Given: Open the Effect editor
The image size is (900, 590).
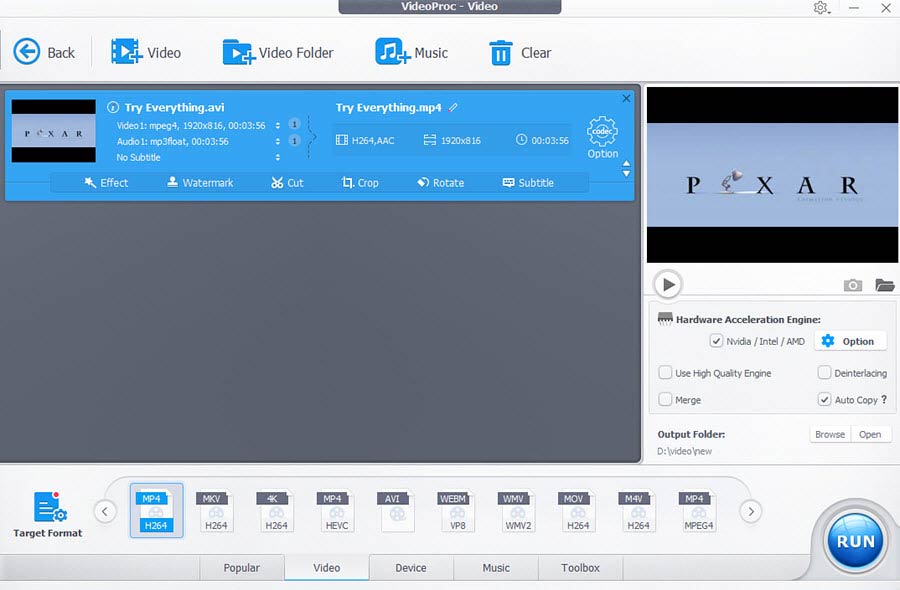Looking at the screenshot, I should (x=106, y=183).
